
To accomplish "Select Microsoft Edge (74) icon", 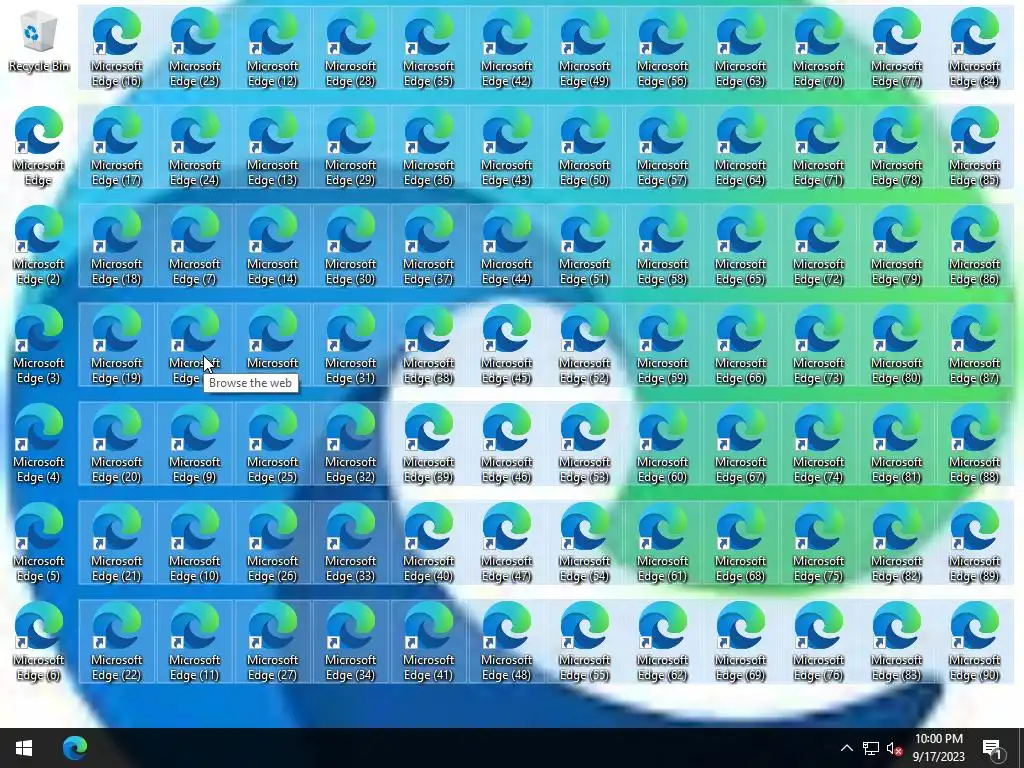I will 818,444.
